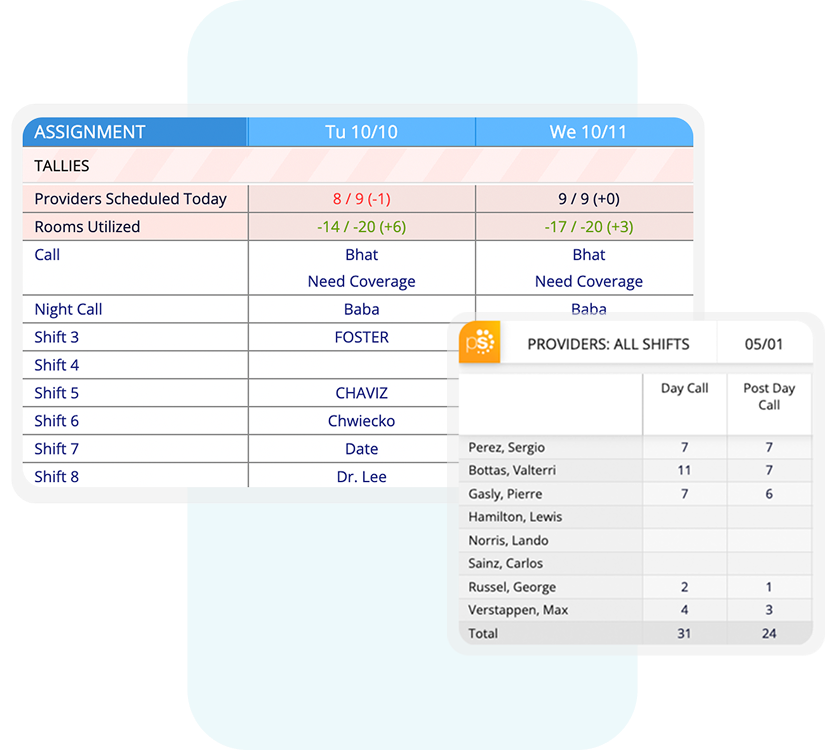This screenshot has width=825, height=750.
Task: Click Dr. Lee in Shift 8
Action: pyautogui.click(x=361, y=477)
